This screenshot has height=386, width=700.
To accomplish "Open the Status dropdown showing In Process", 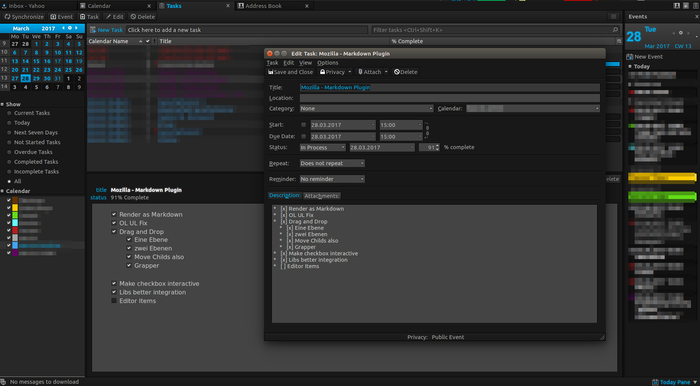I will point(323,147).
